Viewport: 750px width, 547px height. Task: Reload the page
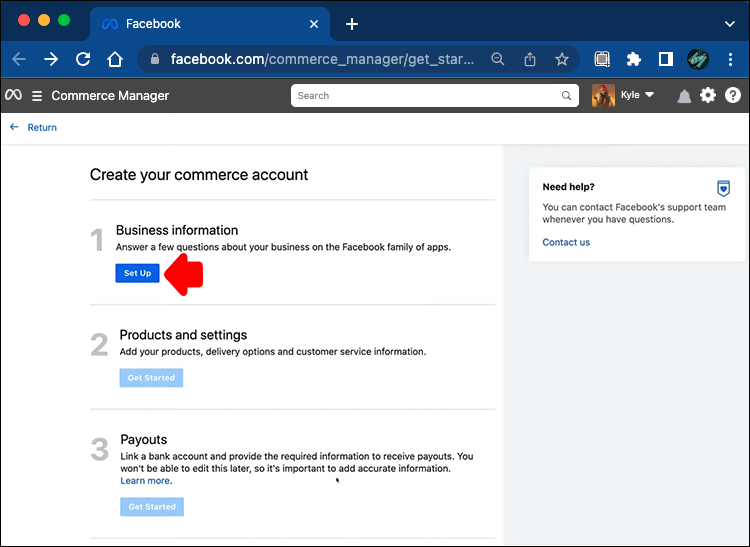tap(83, 59)
